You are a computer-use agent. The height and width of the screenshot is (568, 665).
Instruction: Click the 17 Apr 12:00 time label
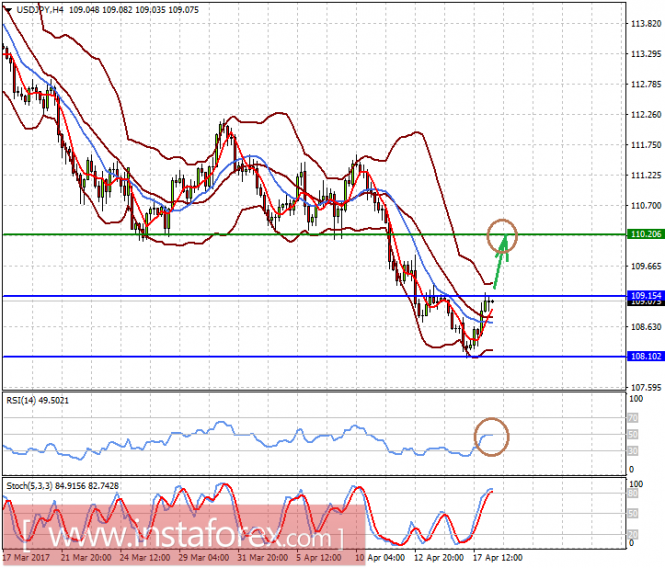coord(497,557)
